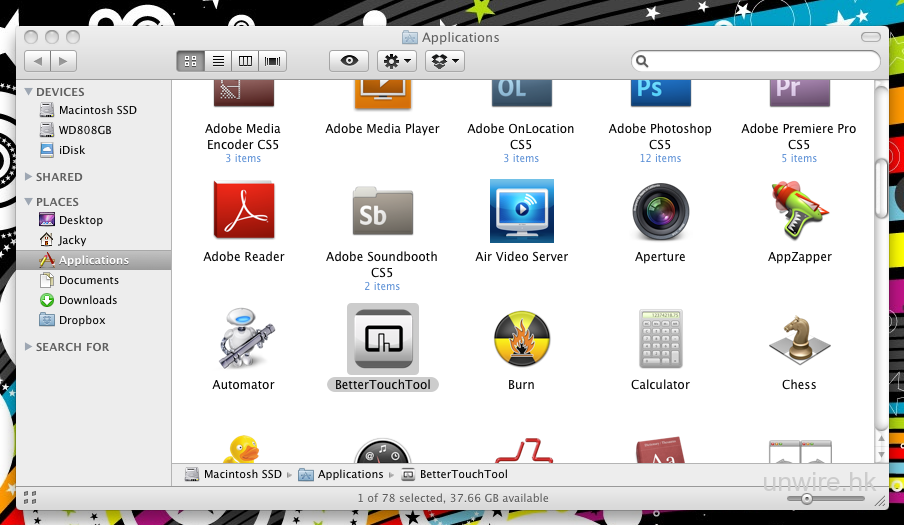Viewport: 904px width, 525px height.
Task: Select the AppZapper application icon
Action: click(x=799, y=212)
